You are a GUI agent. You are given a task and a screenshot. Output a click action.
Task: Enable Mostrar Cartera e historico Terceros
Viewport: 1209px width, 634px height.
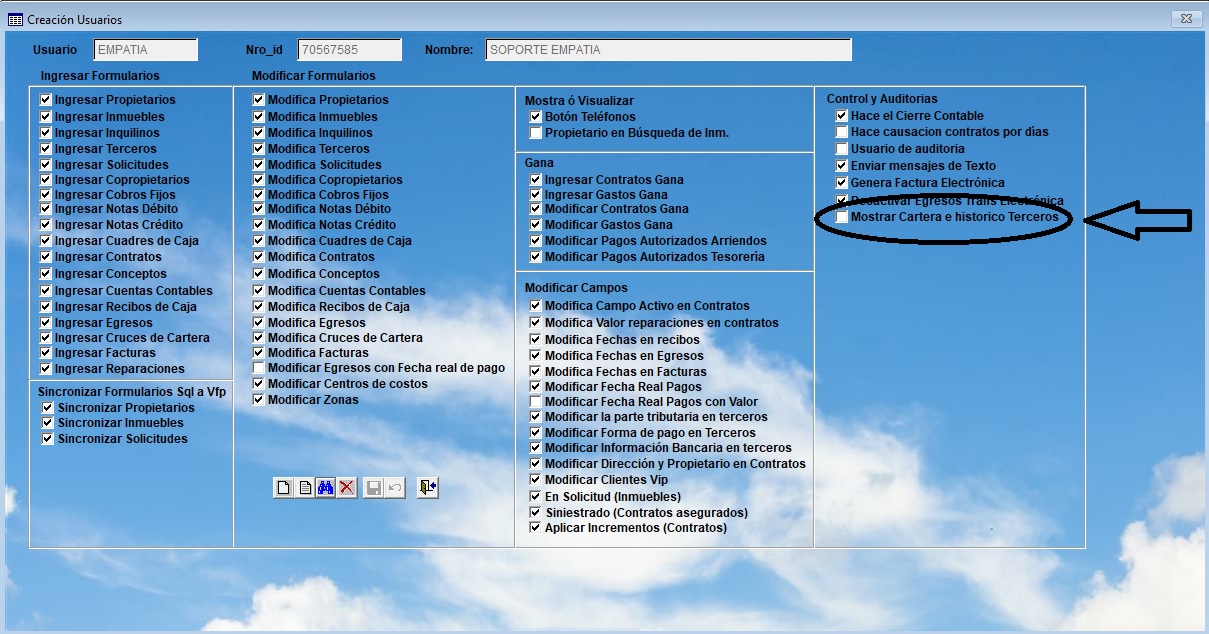click(842, 217)
